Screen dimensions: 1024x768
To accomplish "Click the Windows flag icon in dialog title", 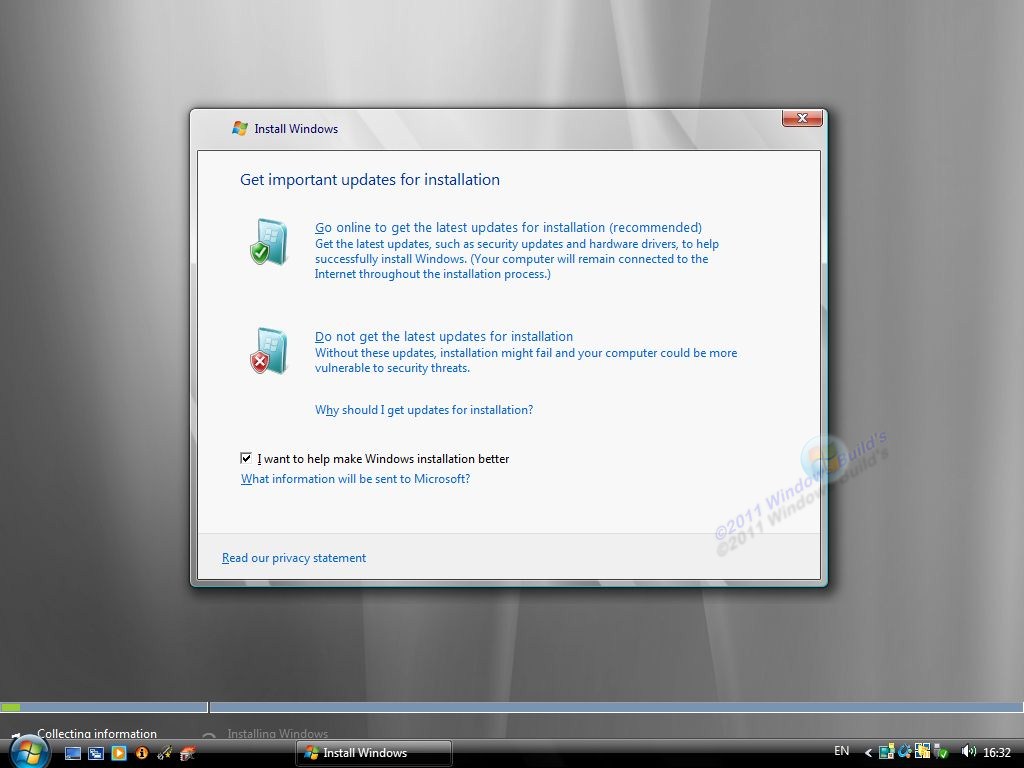I will click(240, 129).
